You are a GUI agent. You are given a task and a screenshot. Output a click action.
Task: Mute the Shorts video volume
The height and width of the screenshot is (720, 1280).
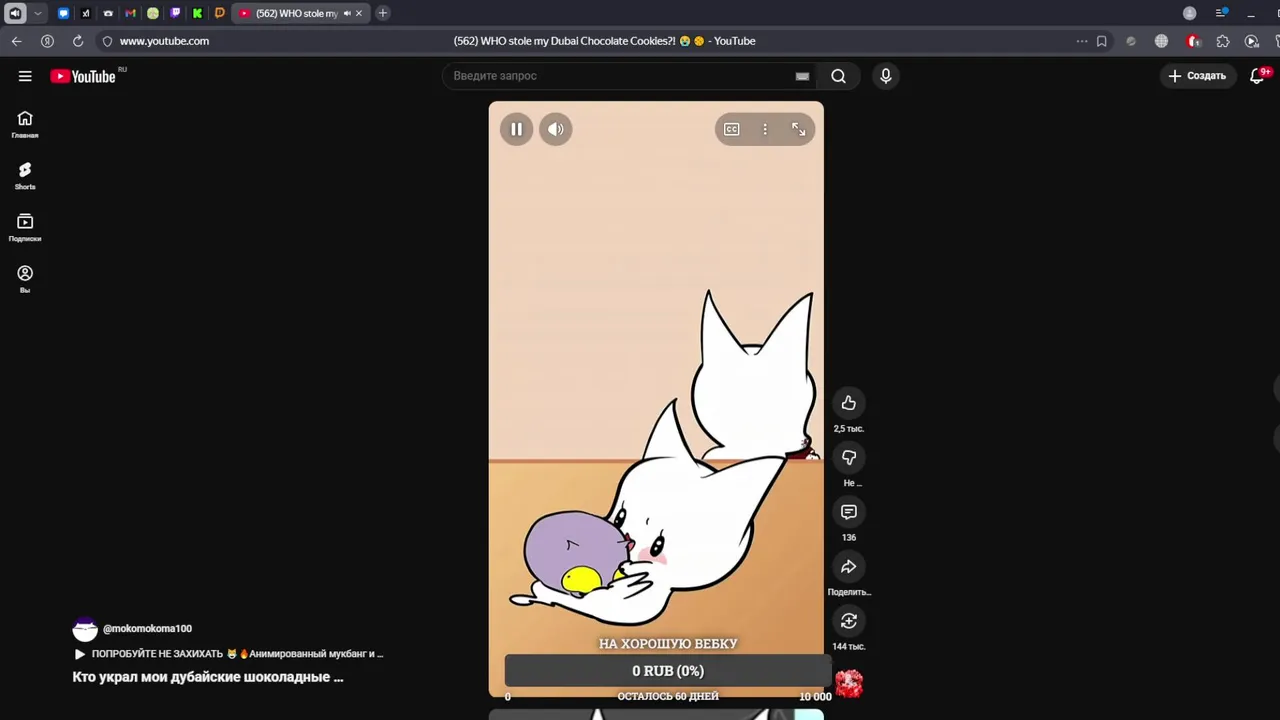coord(556,129)
